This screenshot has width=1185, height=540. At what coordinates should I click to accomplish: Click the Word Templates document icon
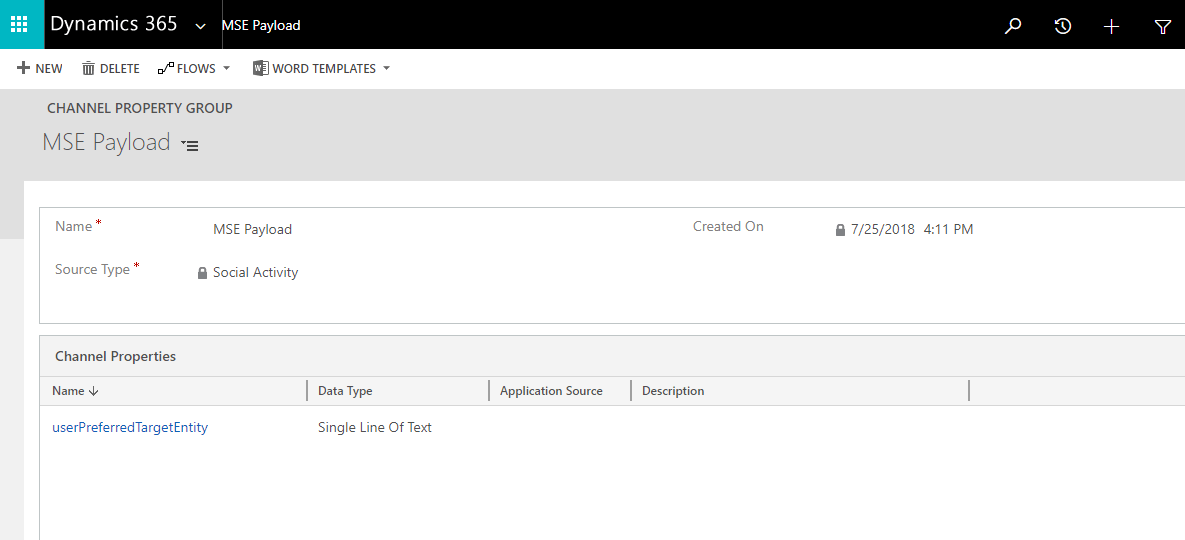tap(260, 69)
